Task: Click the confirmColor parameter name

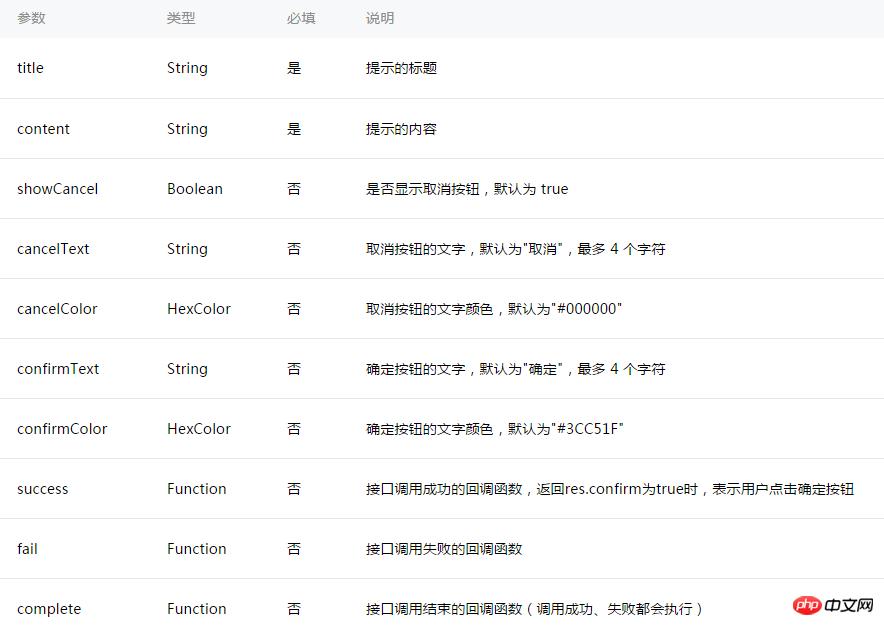Action: click(x=62, y=428)
